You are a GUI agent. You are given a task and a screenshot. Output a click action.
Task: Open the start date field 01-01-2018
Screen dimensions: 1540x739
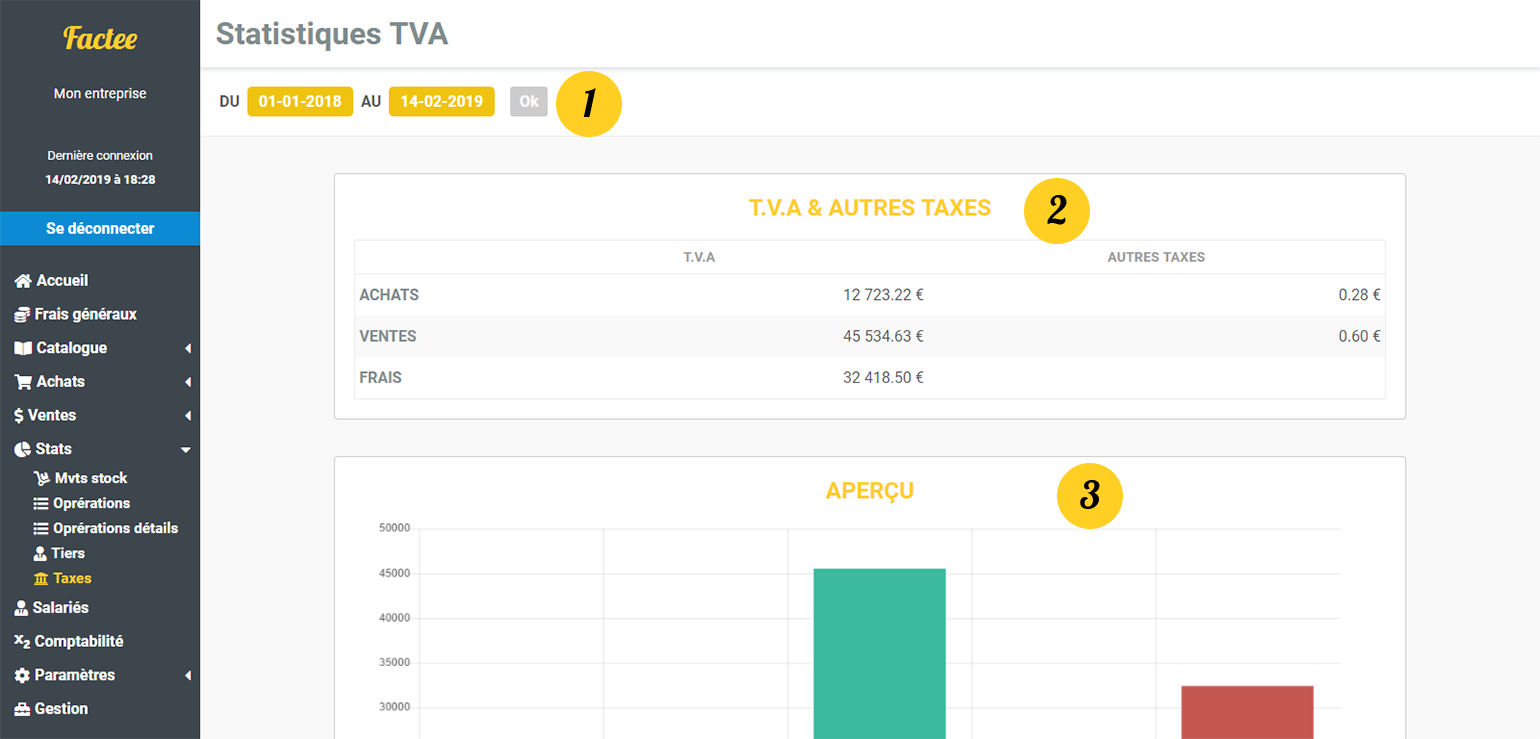299,101
